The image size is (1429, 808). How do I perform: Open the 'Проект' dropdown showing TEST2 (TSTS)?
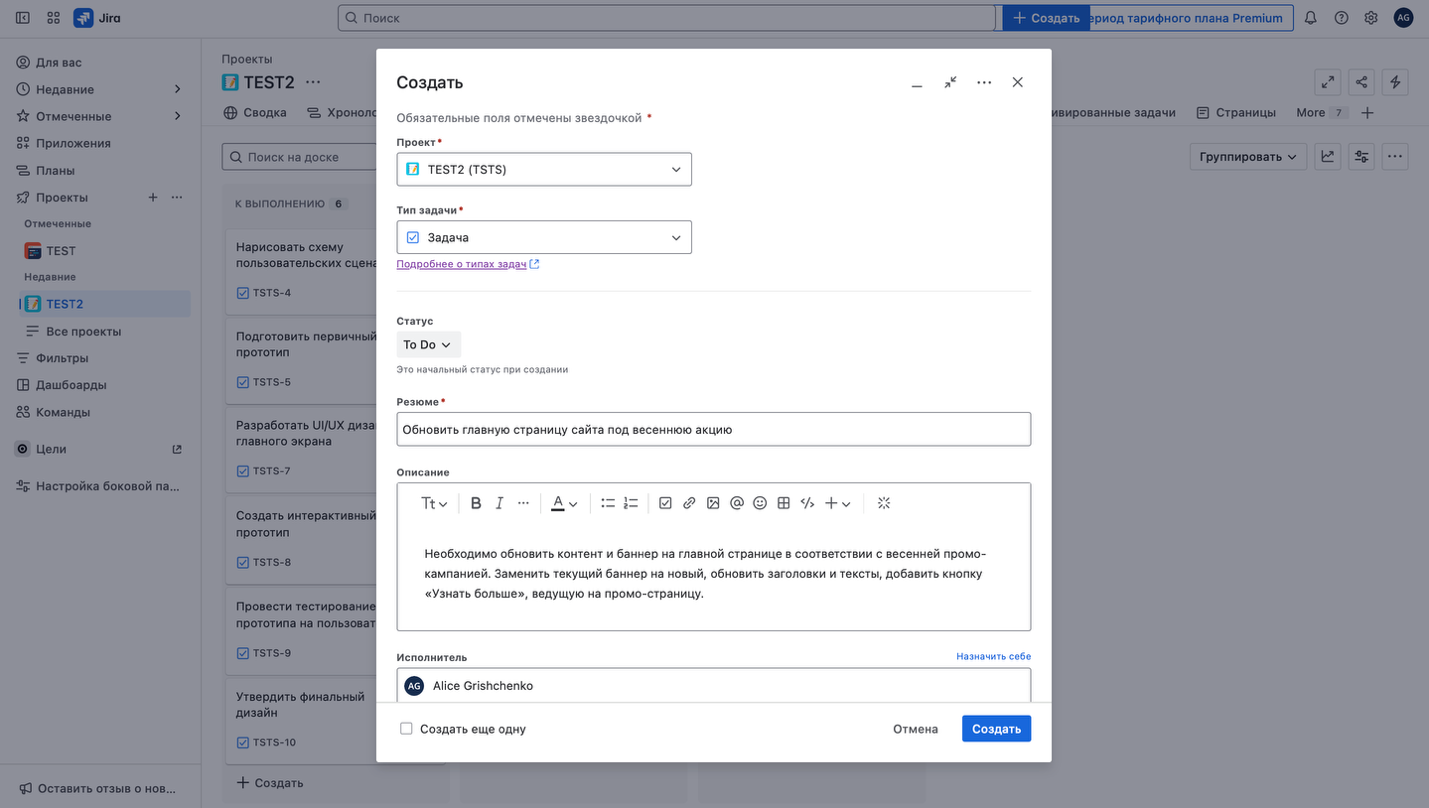tap(543, 169)
